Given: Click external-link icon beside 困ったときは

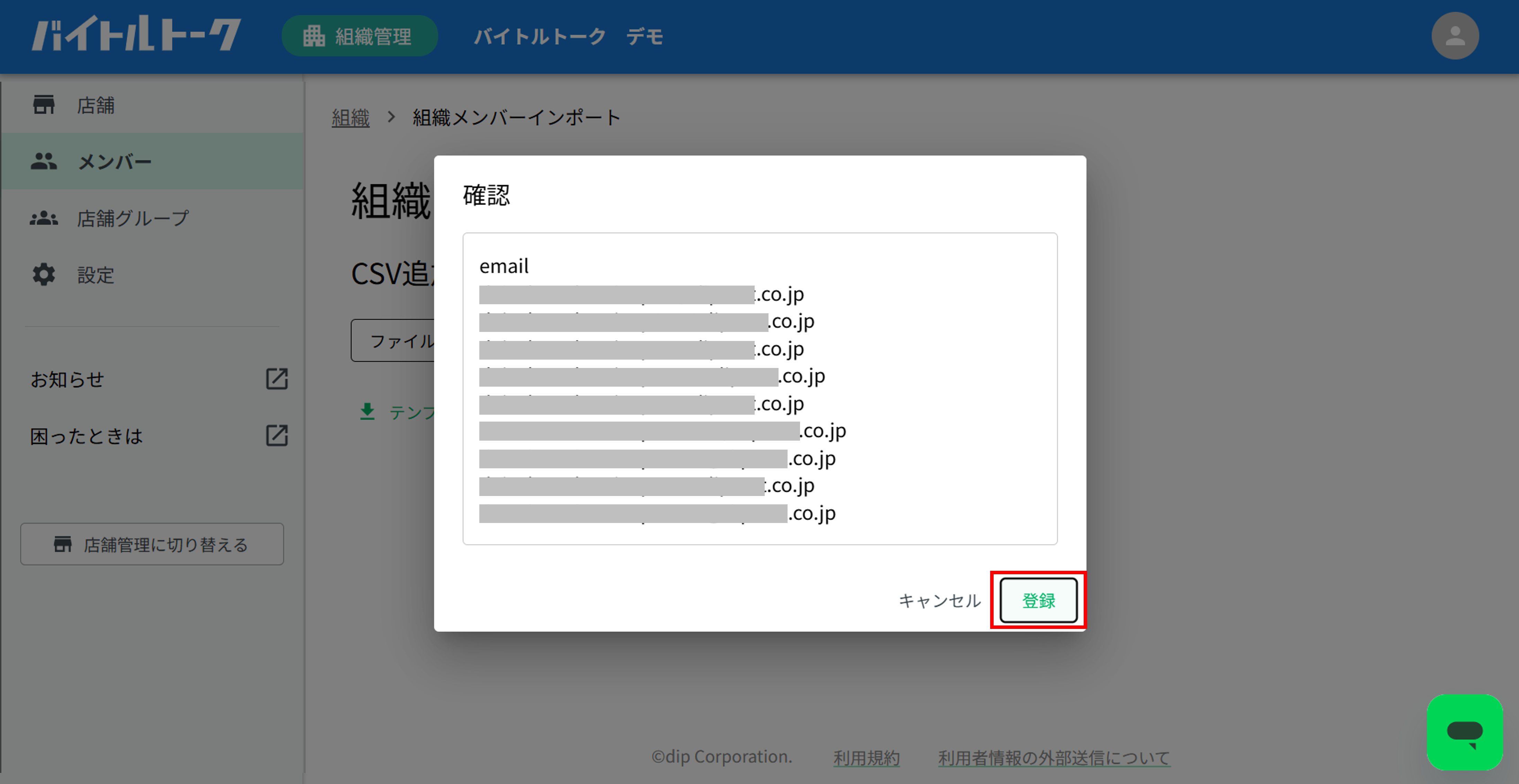Looking at the screenshot, I should [277, 436].
